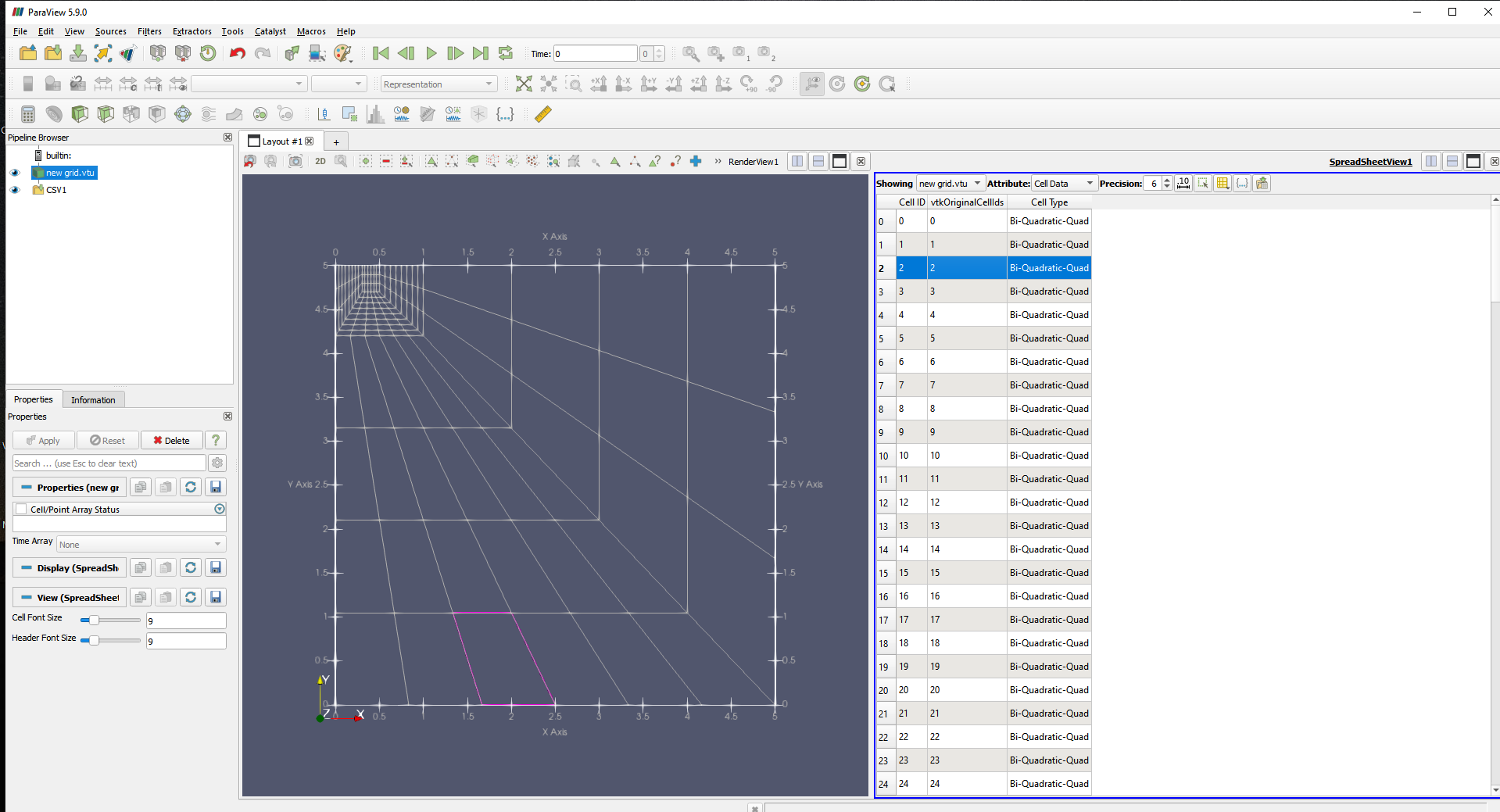Click the Ruler tool icon

[543, 114]
